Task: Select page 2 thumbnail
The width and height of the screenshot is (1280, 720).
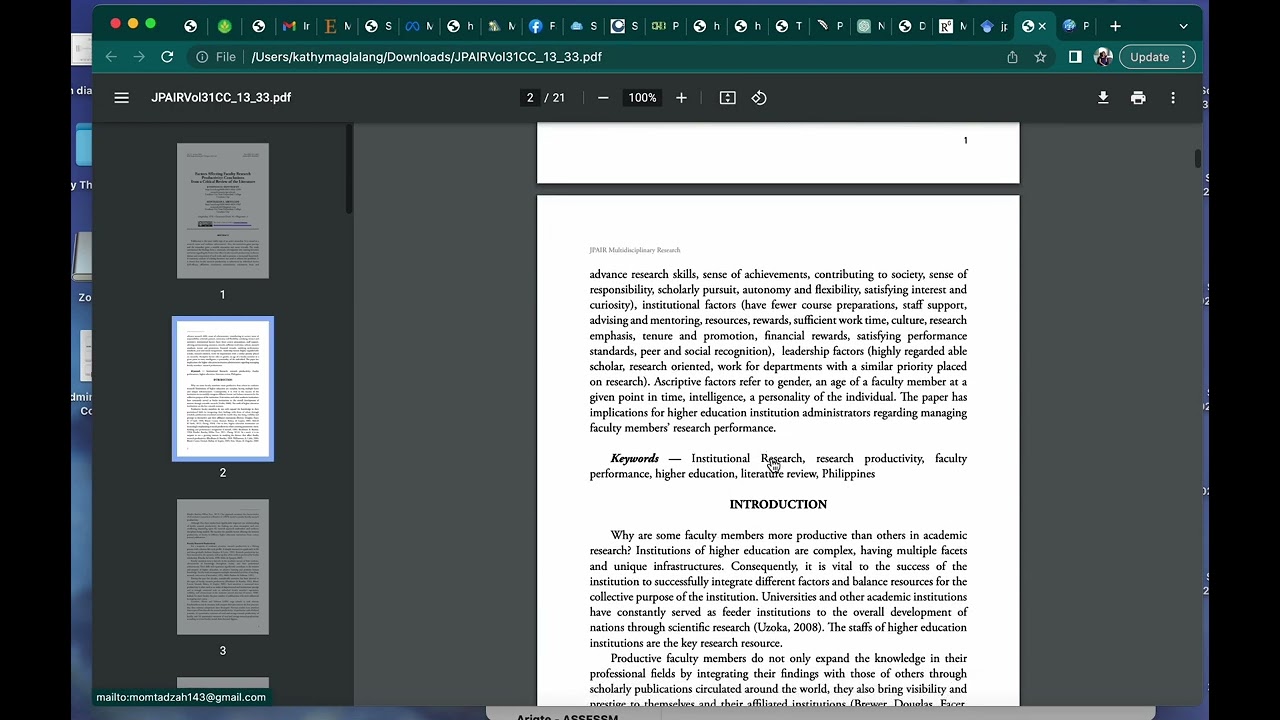Action: [x=223, y=389]
